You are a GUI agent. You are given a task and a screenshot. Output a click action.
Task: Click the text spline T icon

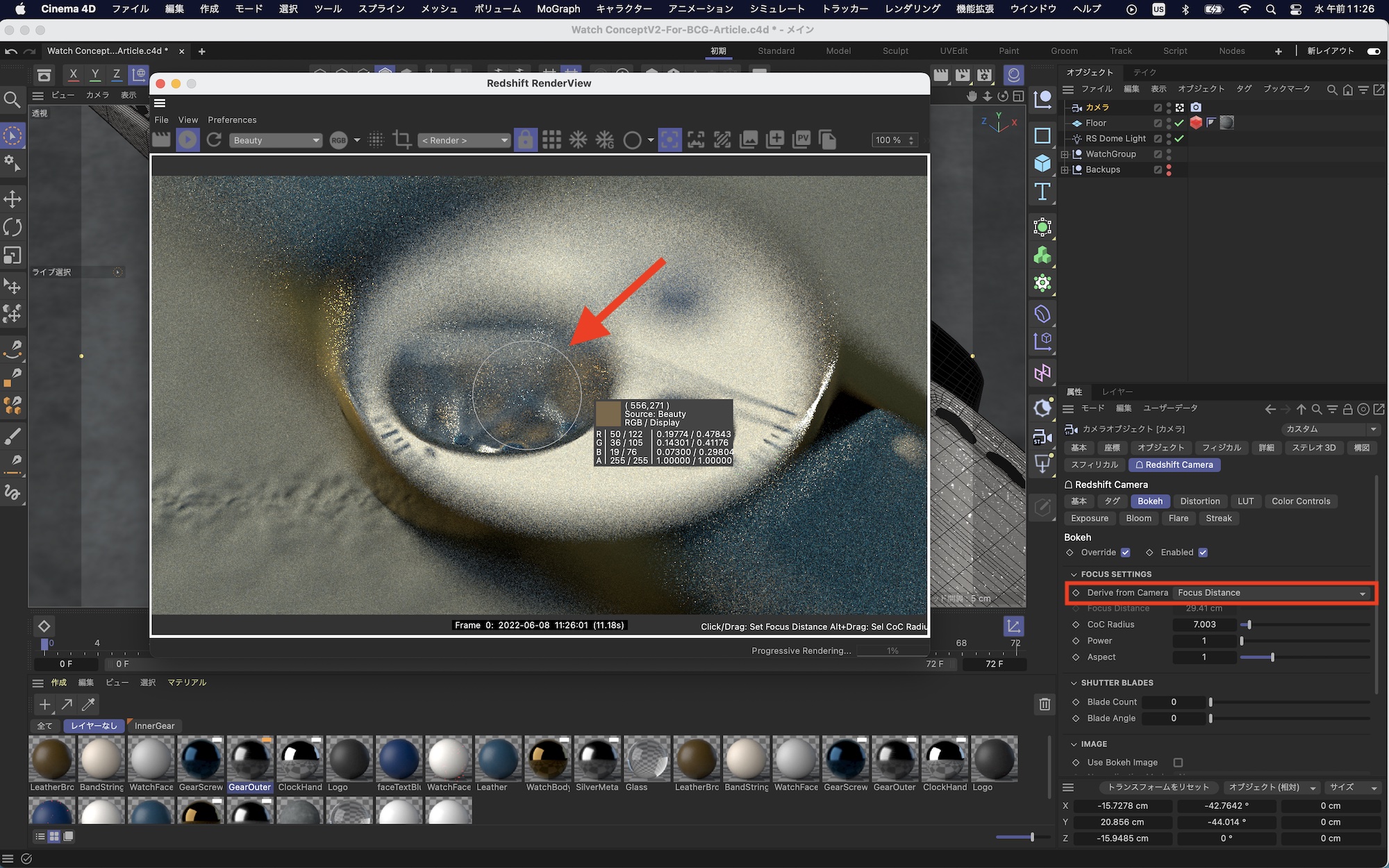(x=1042, y=192)
